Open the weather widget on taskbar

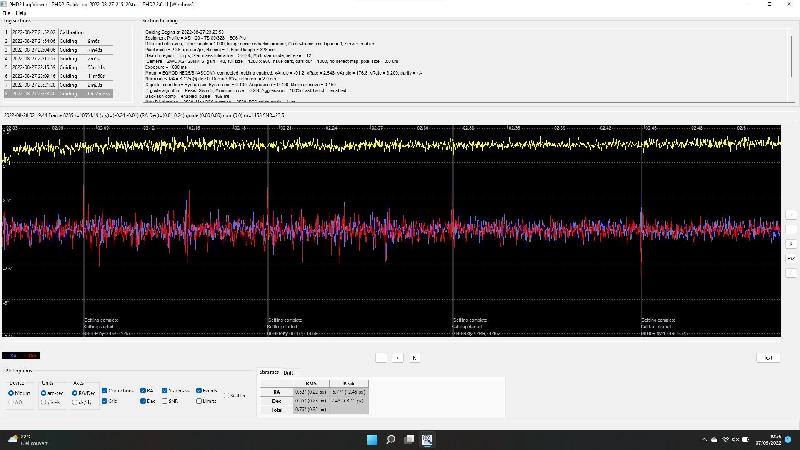(x=27, y=440)
